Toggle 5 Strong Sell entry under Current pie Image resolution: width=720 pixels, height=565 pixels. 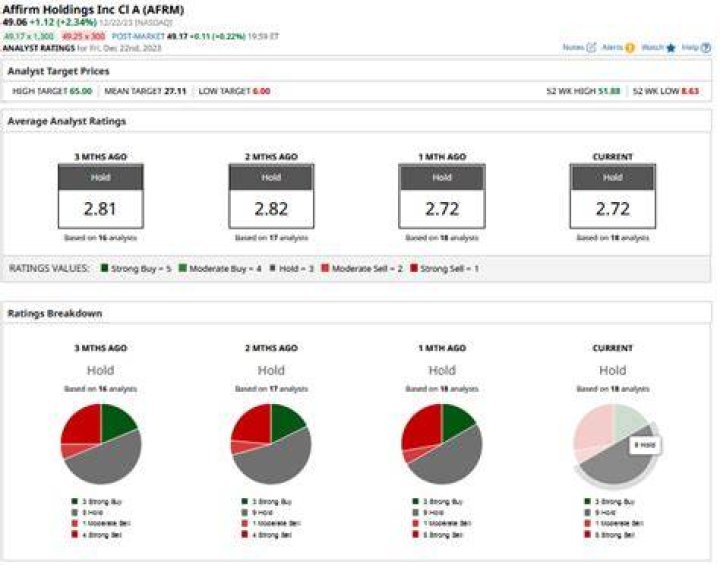click(x=609, y=535)
